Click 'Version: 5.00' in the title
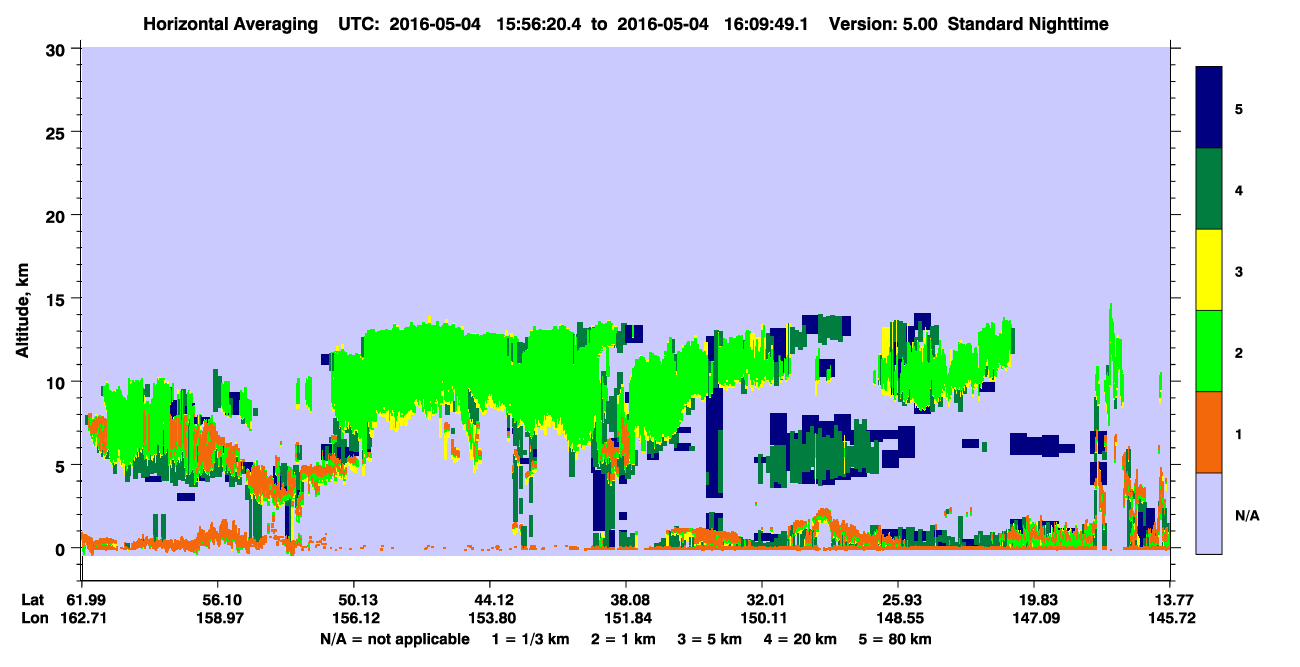Viewport: 1300px width, 667px height. (x=883, y=23)
